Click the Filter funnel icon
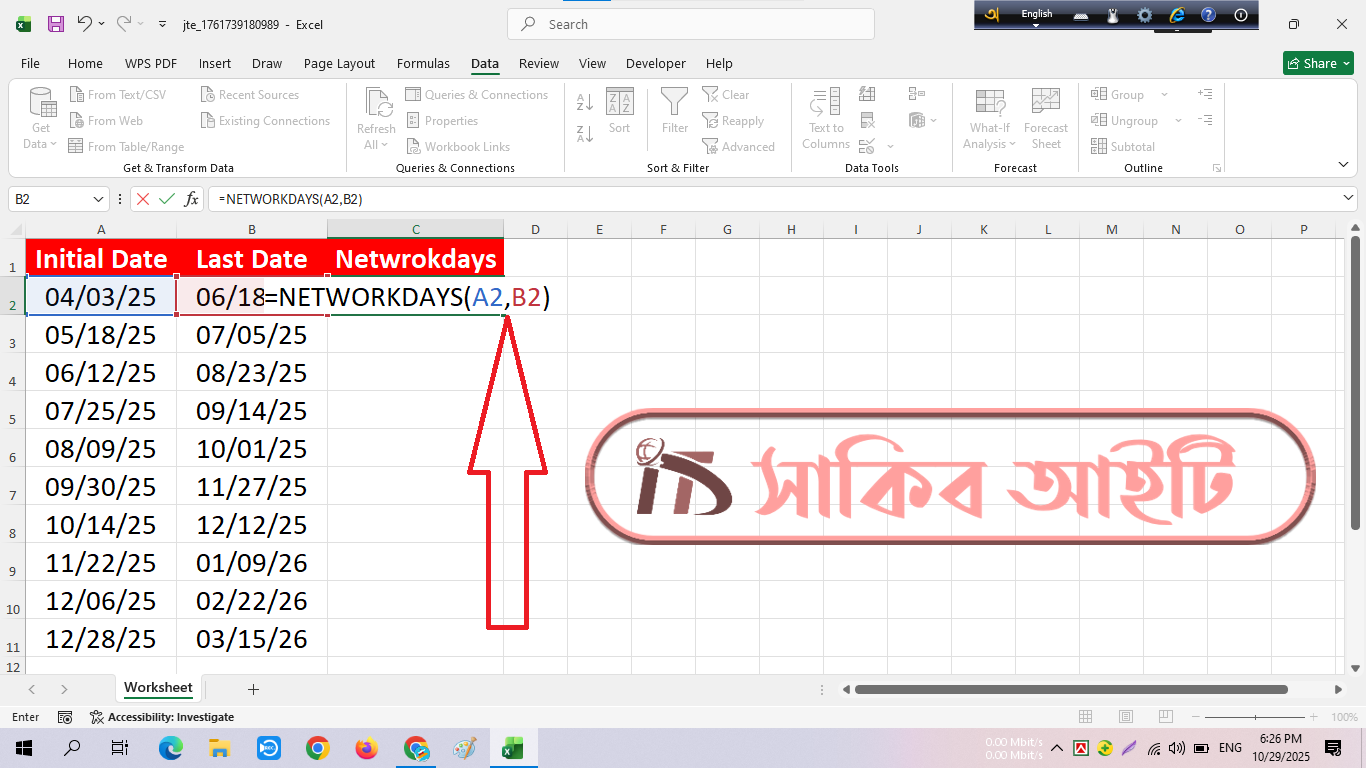 (675, 109)
